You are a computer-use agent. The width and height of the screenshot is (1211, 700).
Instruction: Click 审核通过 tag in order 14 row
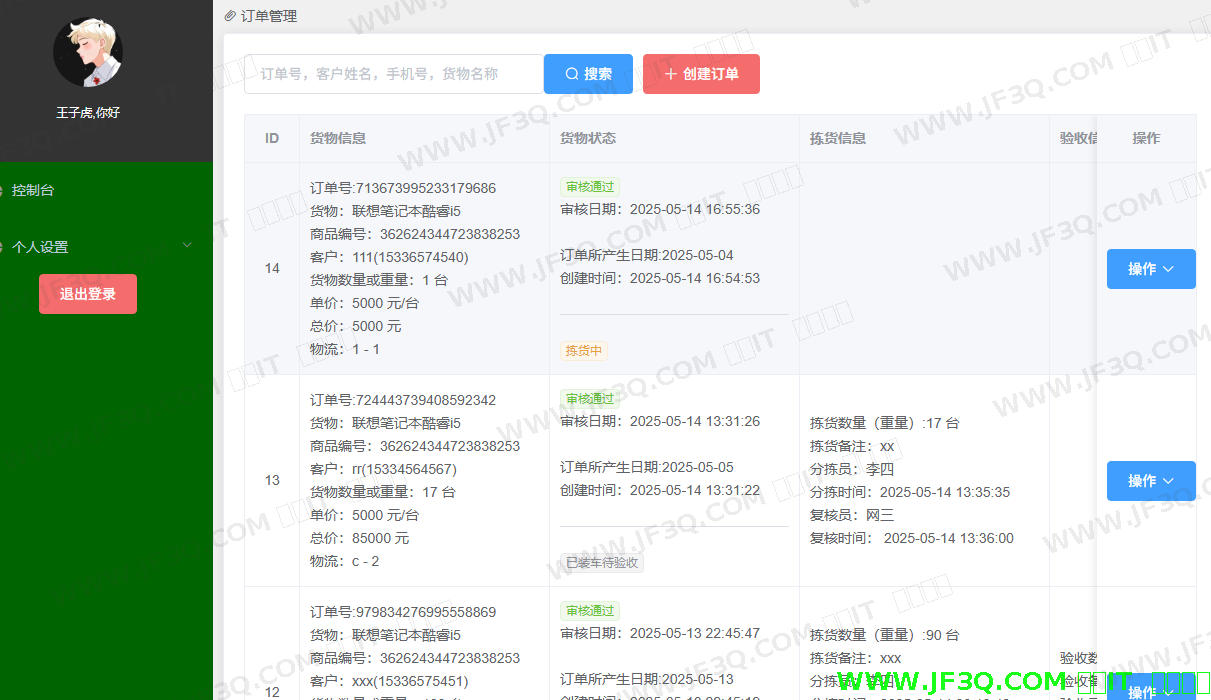590,187
